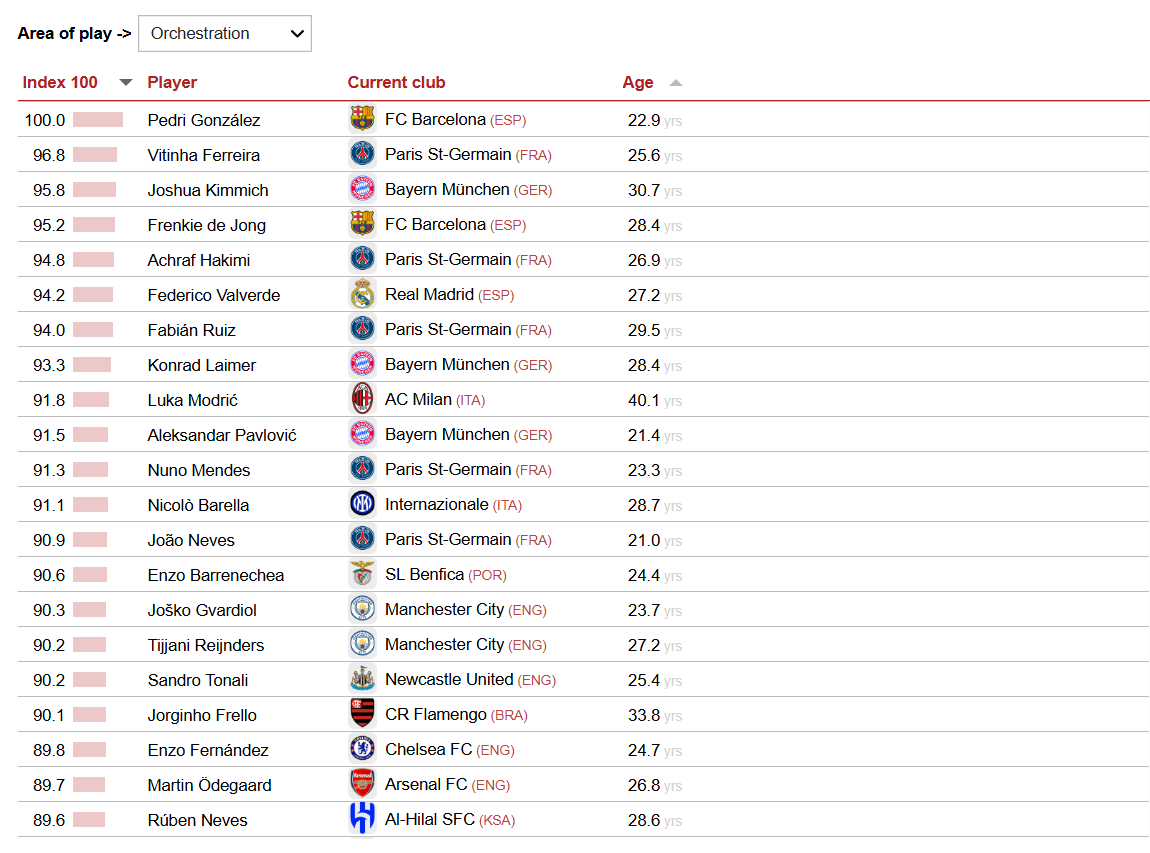Click CR Flamengo crest icon
The width and height of the screenshot is (1150, 853).
click(x=362, y=714)
